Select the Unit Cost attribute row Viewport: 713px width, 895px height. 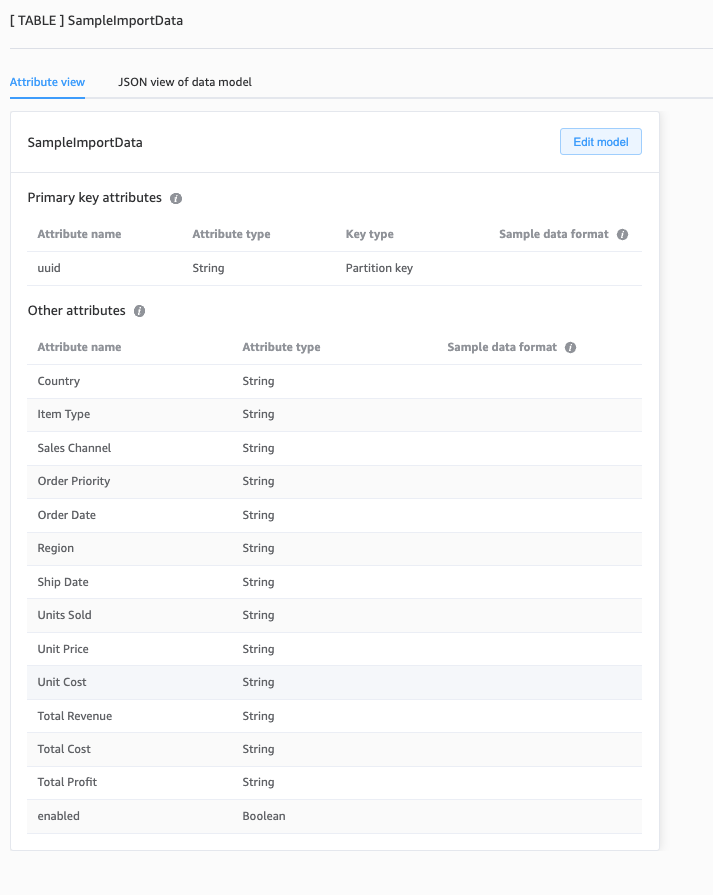62,682
